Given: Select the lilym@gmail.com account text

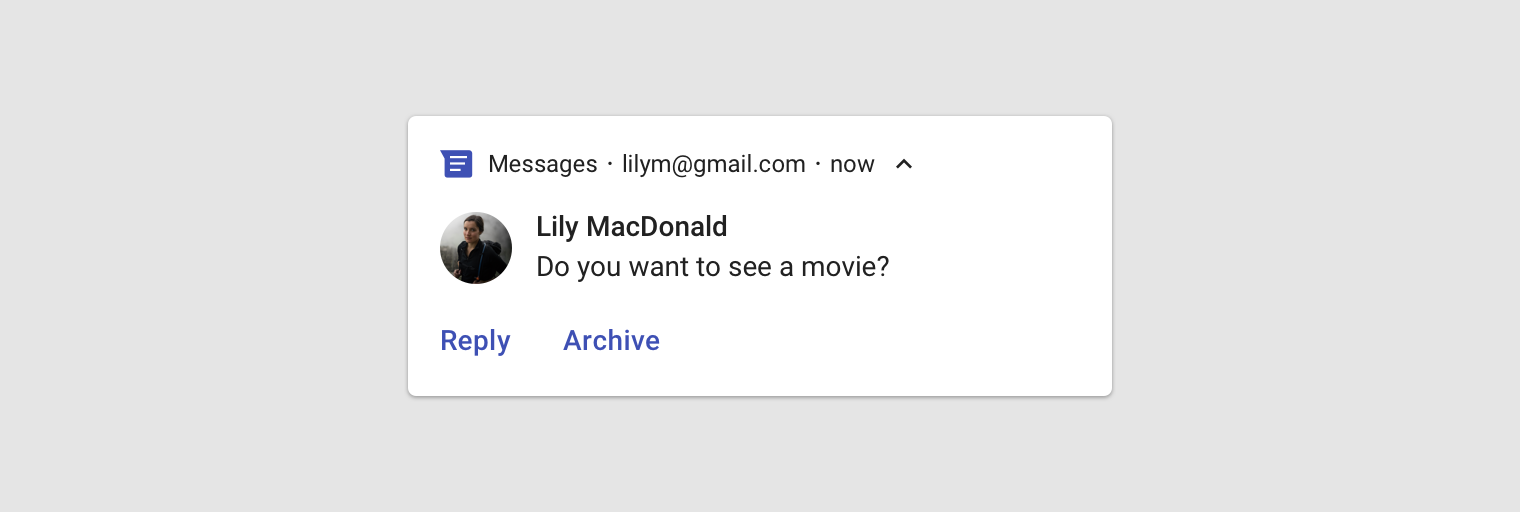Looking at the screenshot, I should [713, 164].
